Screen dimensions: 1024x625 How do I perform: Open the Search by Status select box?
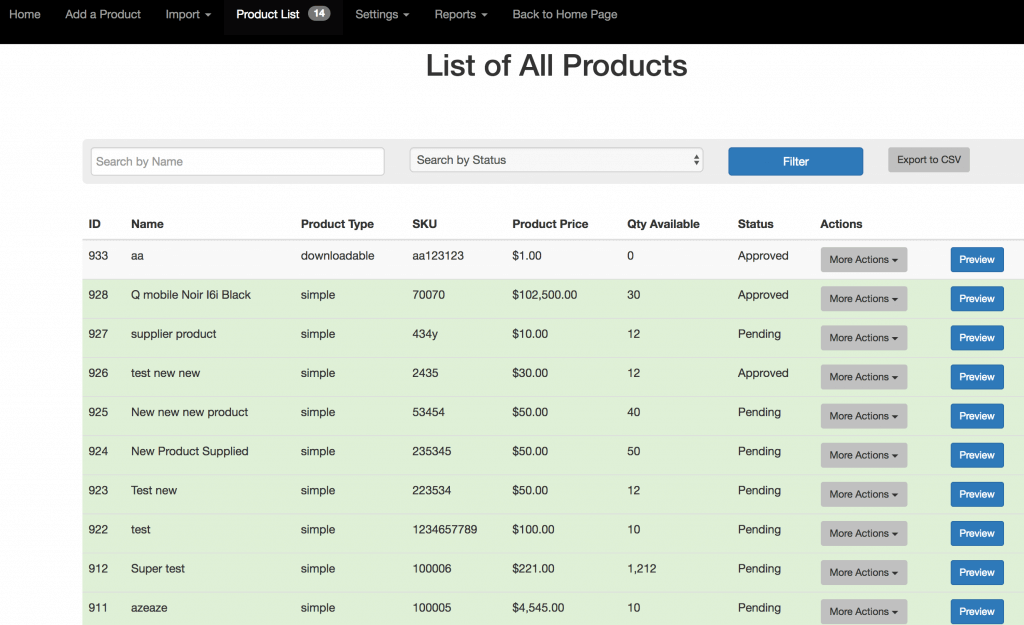[556, 160]
